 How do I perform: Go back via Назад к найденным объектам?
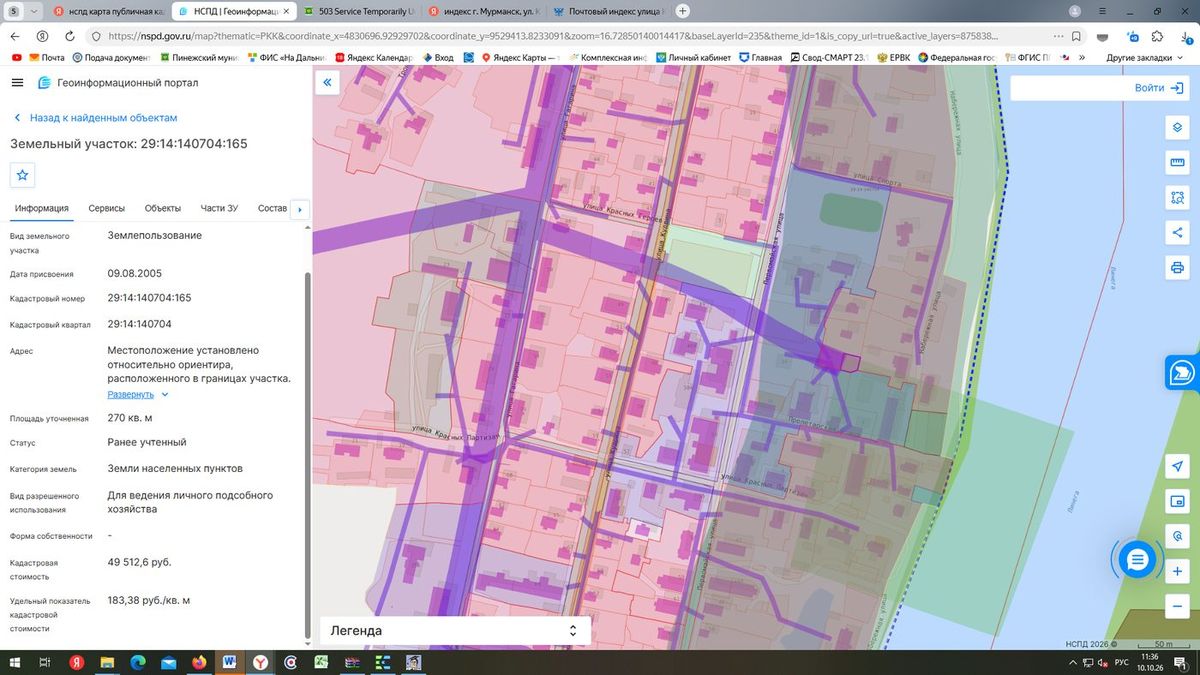pos(94,118)
